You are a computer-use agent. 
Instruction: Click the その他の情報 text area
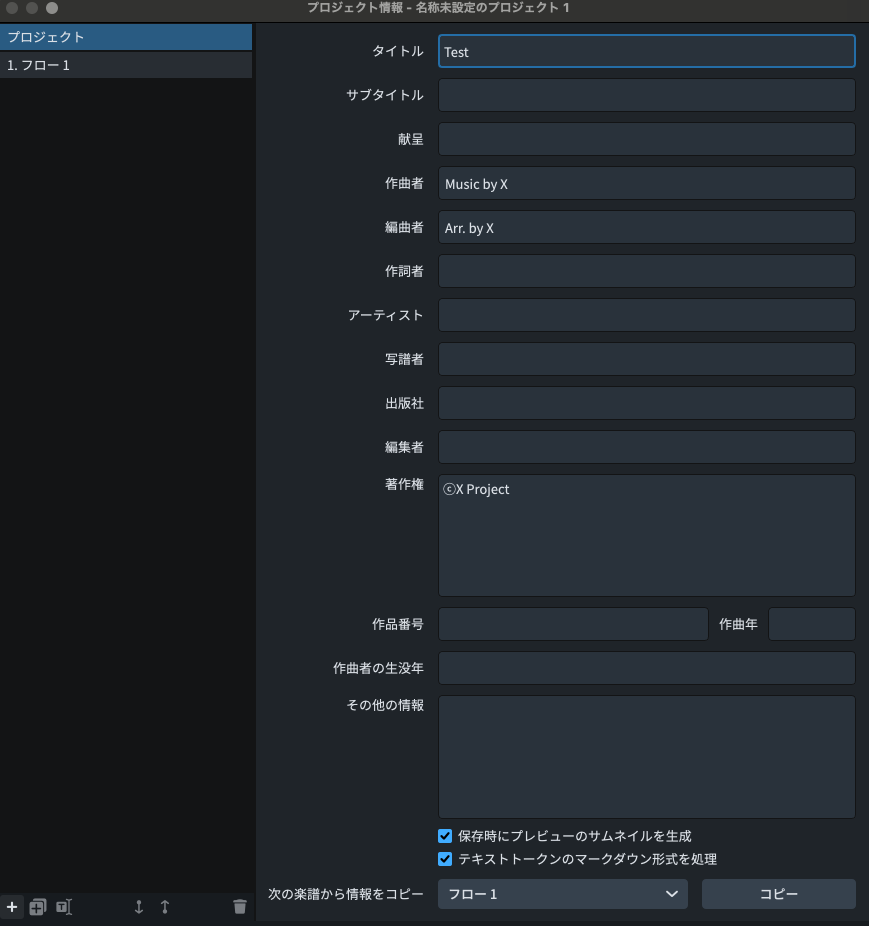click(x=646, y=757)
